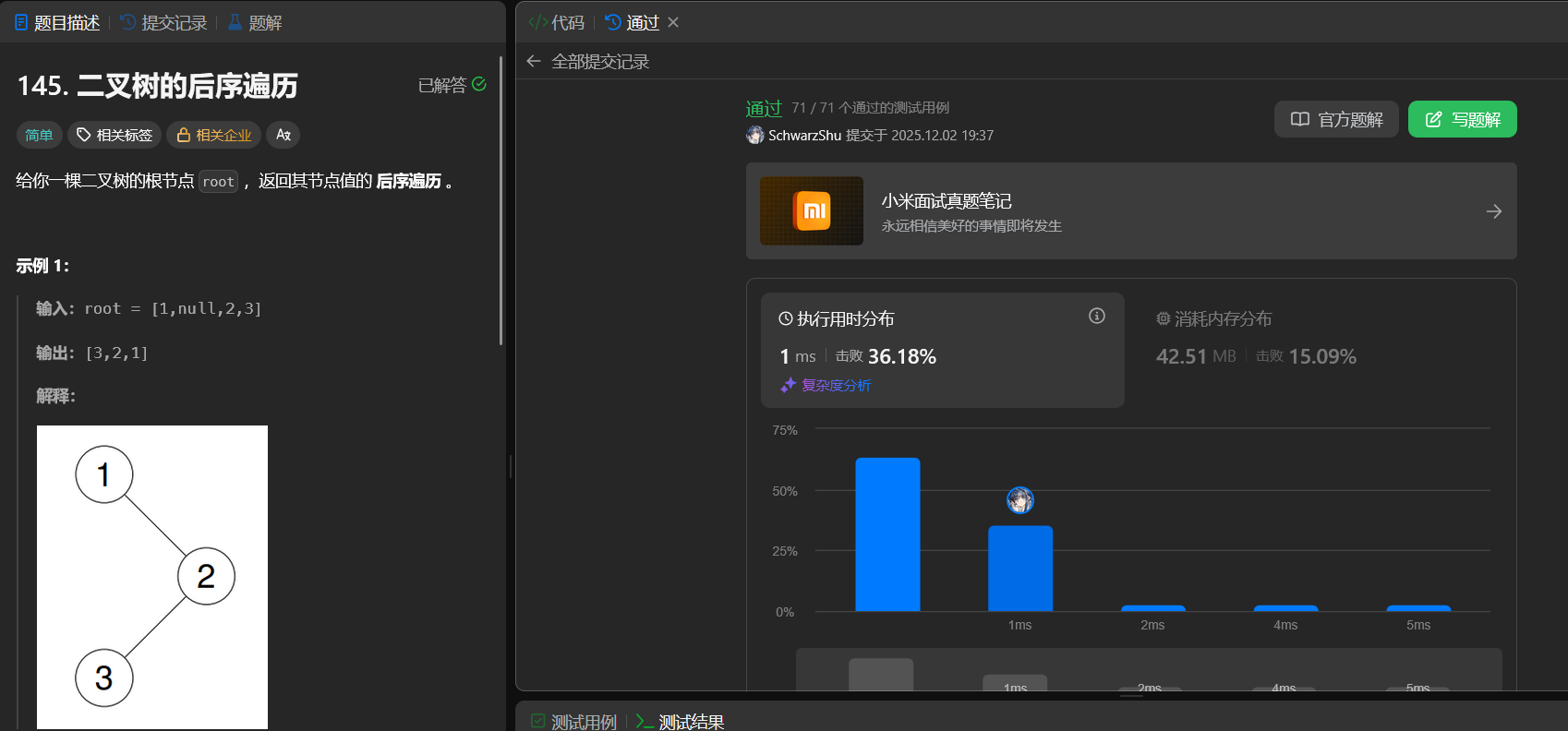Select the 执行用时分布 card

(942, 349)
